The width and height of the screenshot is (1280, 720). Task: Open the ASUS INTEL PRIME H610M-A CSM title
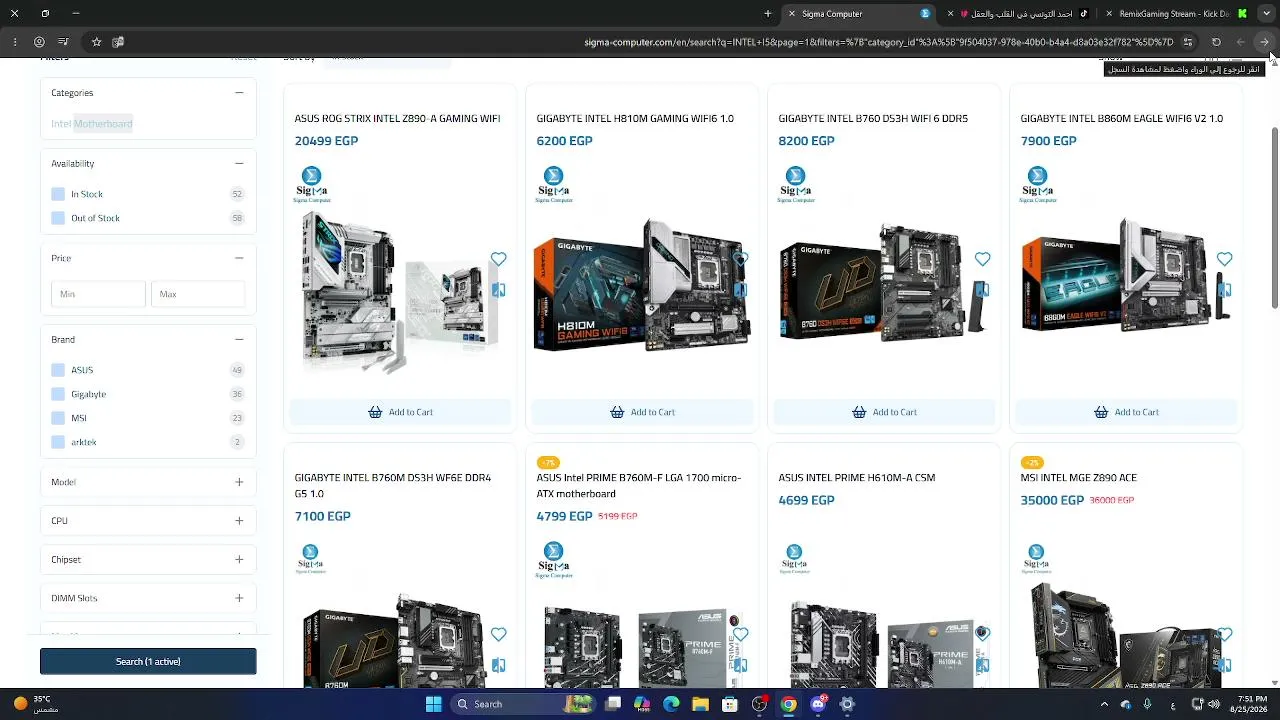[857, 478]
